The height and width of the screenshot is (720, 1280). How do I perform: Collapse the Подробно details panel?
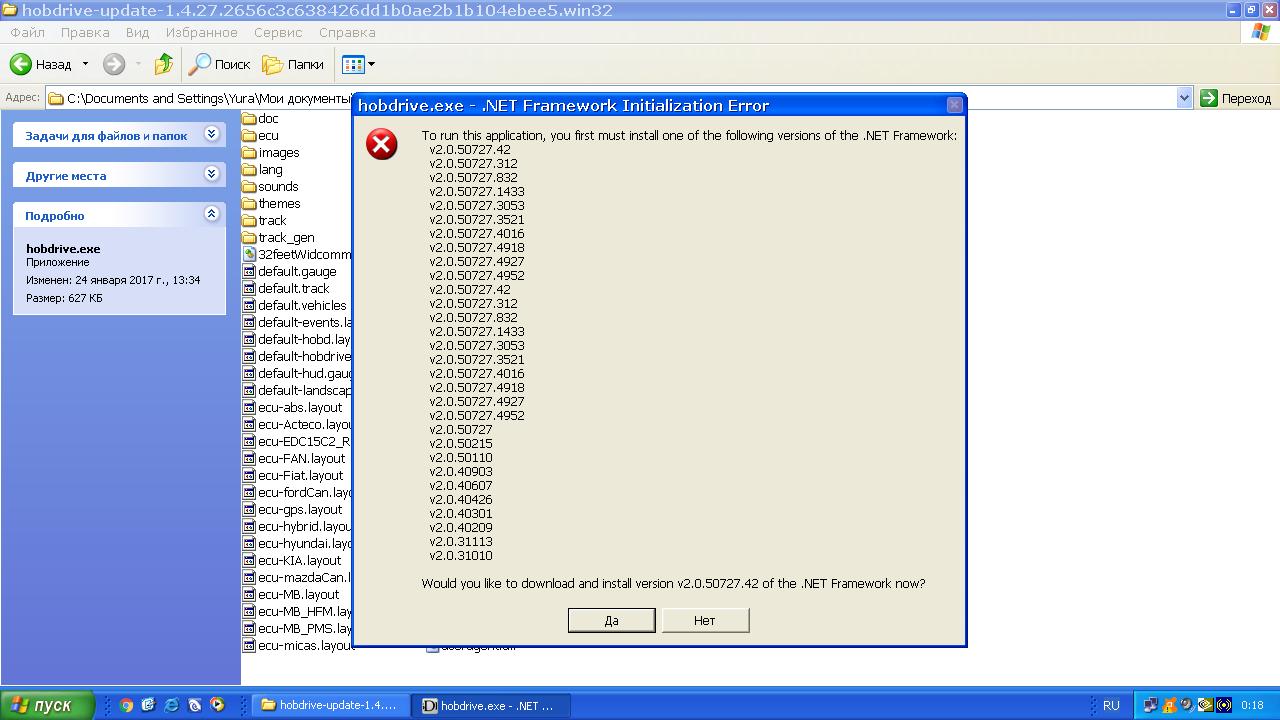[x=211, y=214]
